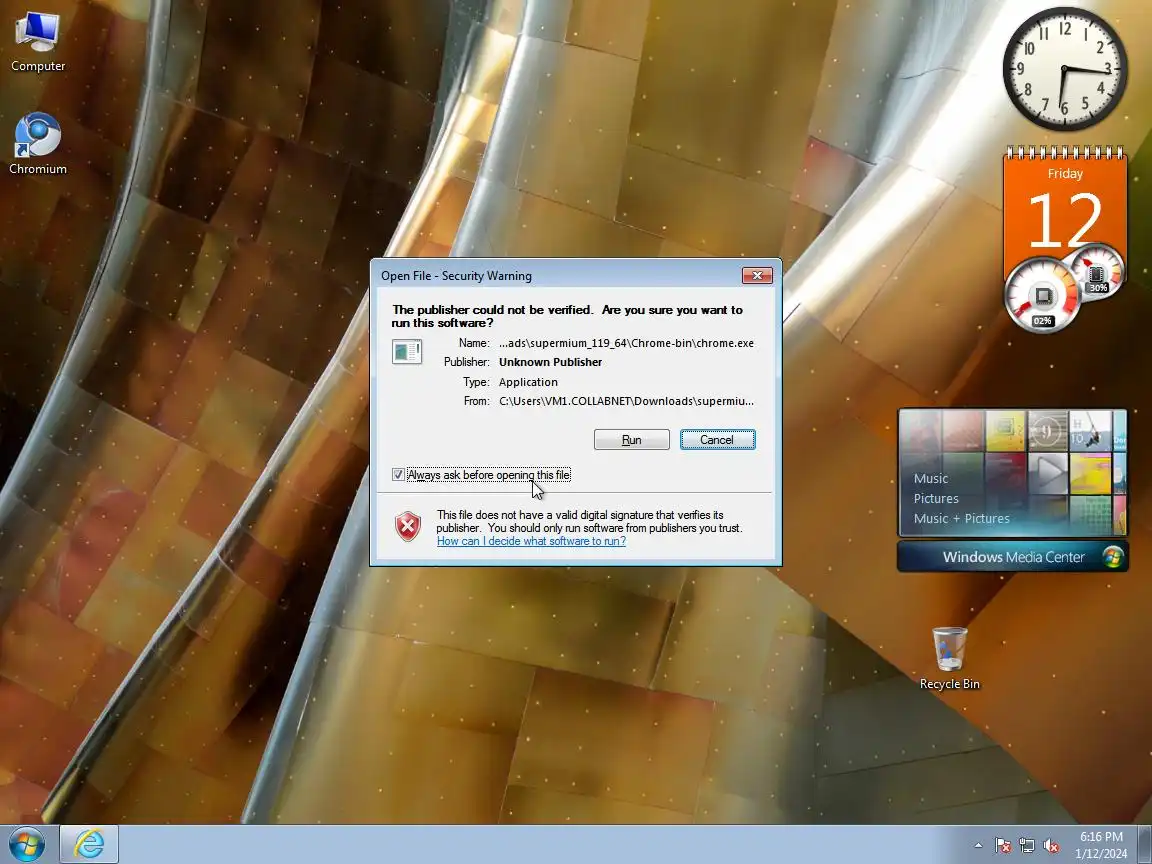
Task: Click the CPU meter gadget dial
Action: 1042,295
